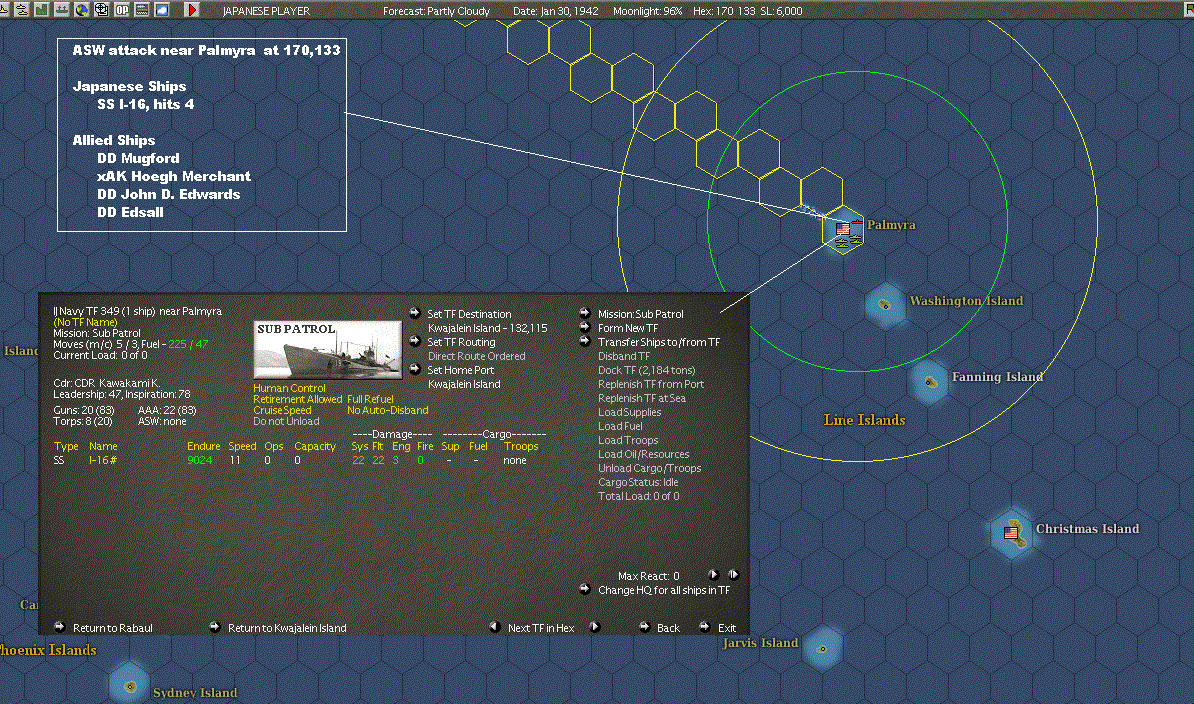Screen dimensions: 1194x704
Task: Set Max React to maximum with second arrow
Action: [733, 575]
